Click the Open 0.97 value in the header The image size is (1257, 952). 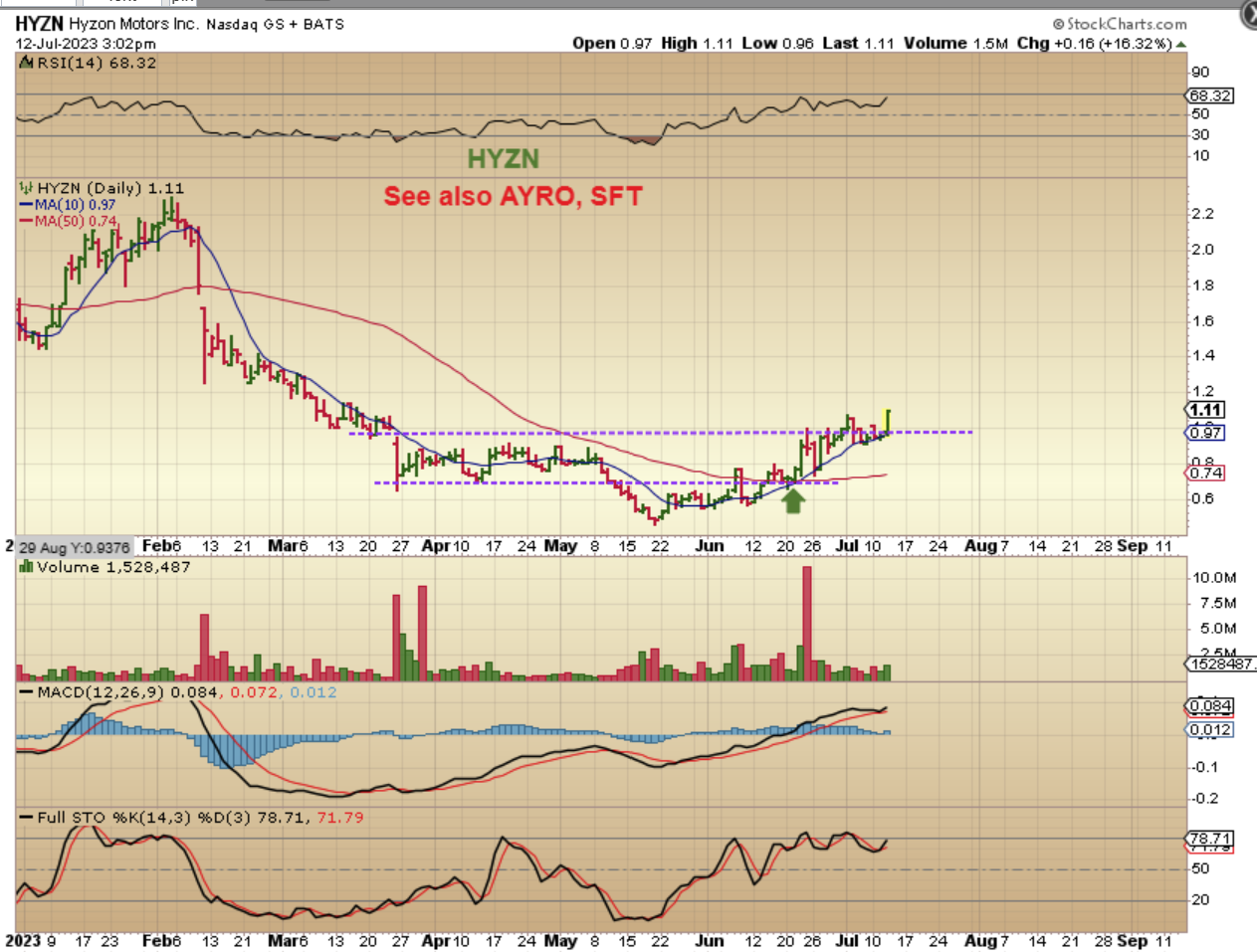point(612,43)
